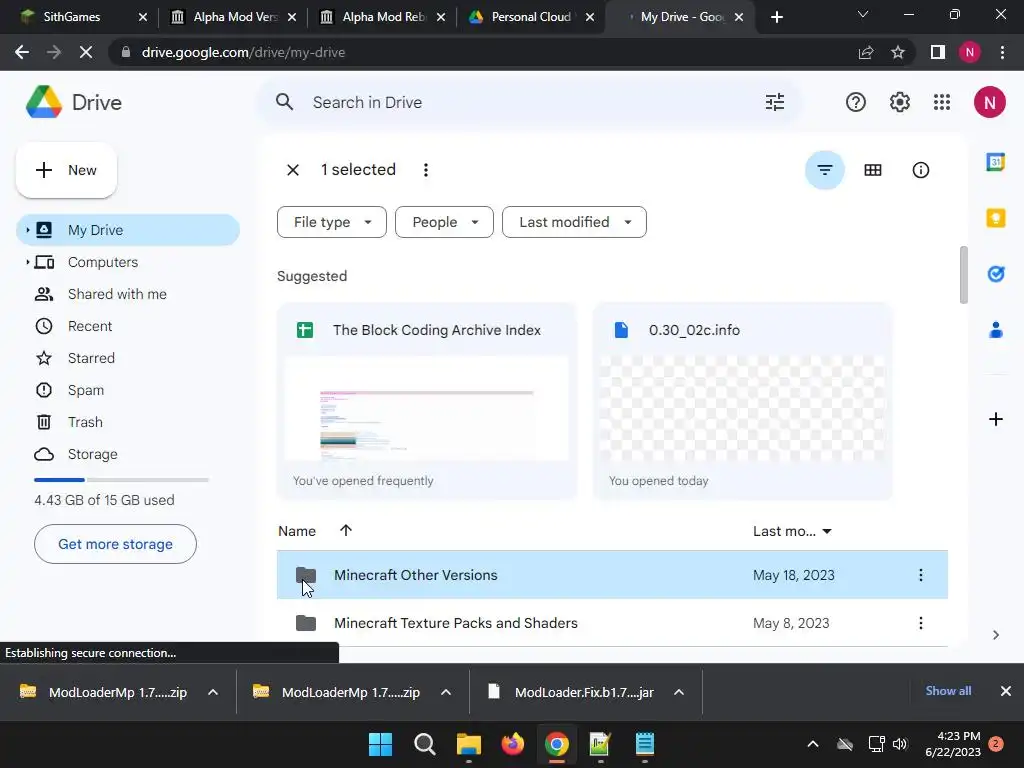
Task: Toggle the view details info panel
Action: pyautogui.click(x=920, y=170)
